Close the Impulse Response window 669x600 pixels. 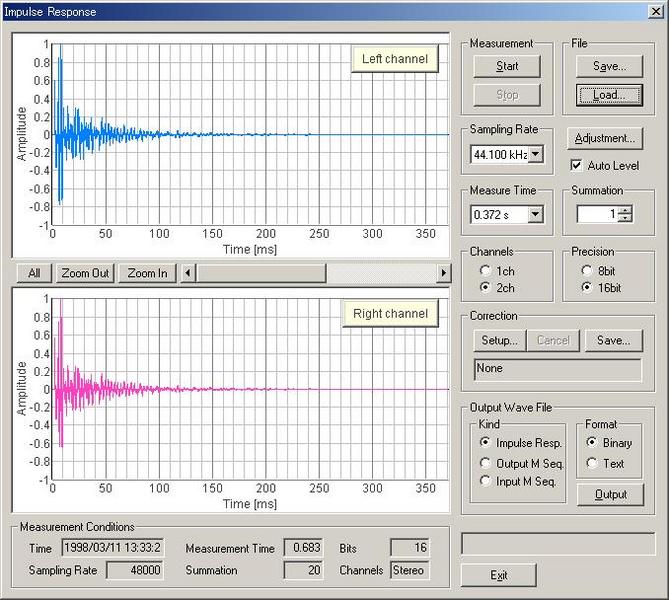[x=656, y=12]
